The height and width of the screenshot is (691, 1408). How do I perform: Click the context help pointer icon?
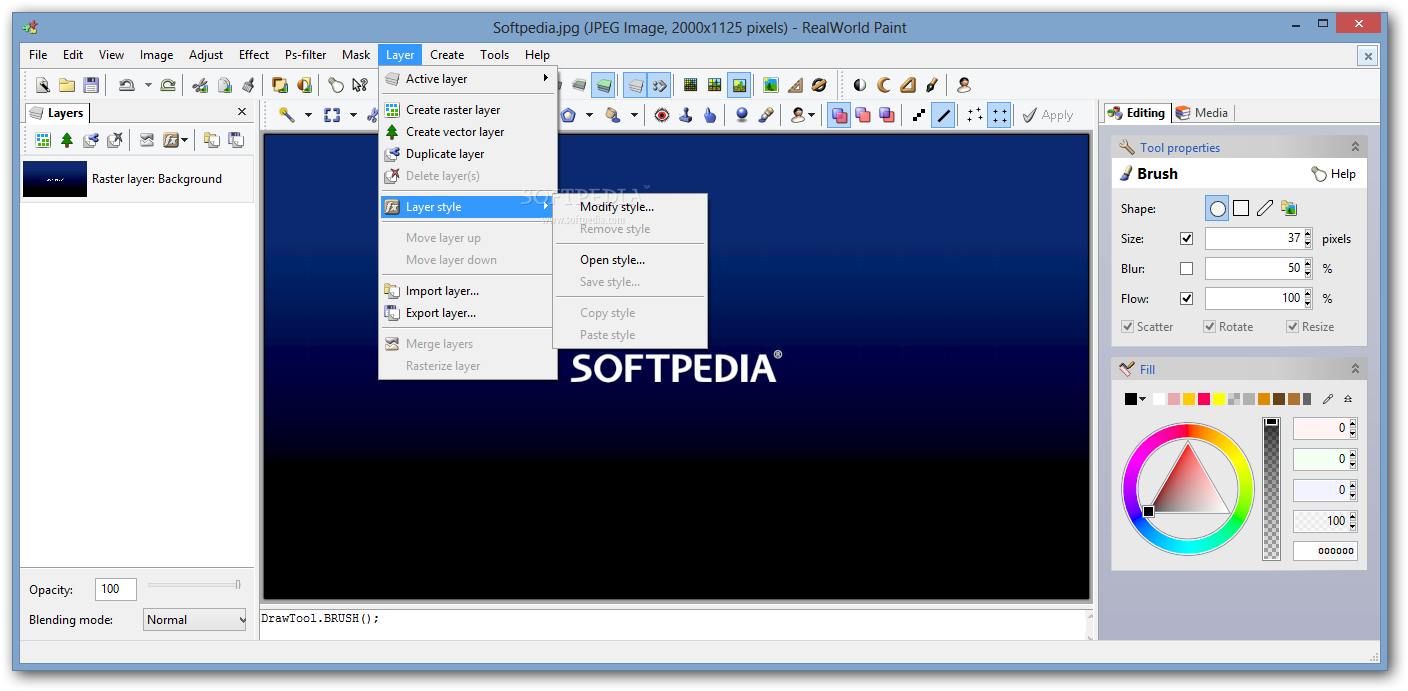360,85
